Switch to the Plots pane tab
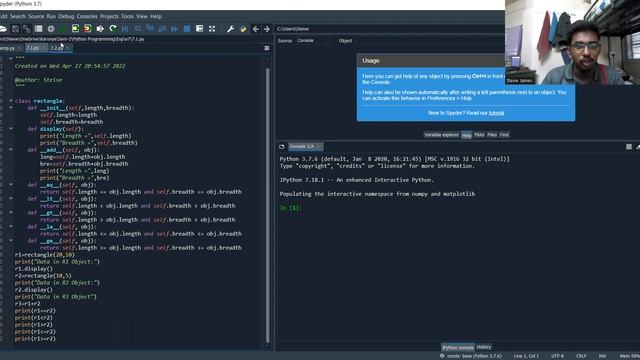The image size is (640, 360). [x=479, y=135]
